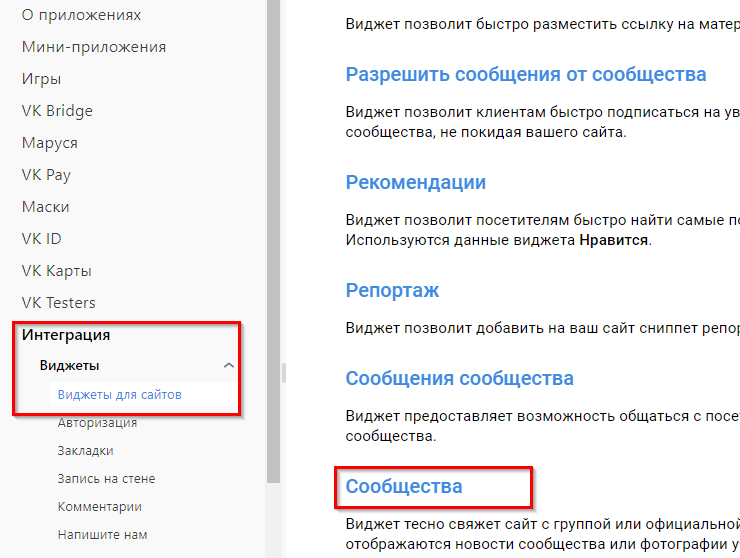The width and height of the screenshot is (740, 558).
Task: Select VK Pay in the navigation
Action: (x=46, y=175)
